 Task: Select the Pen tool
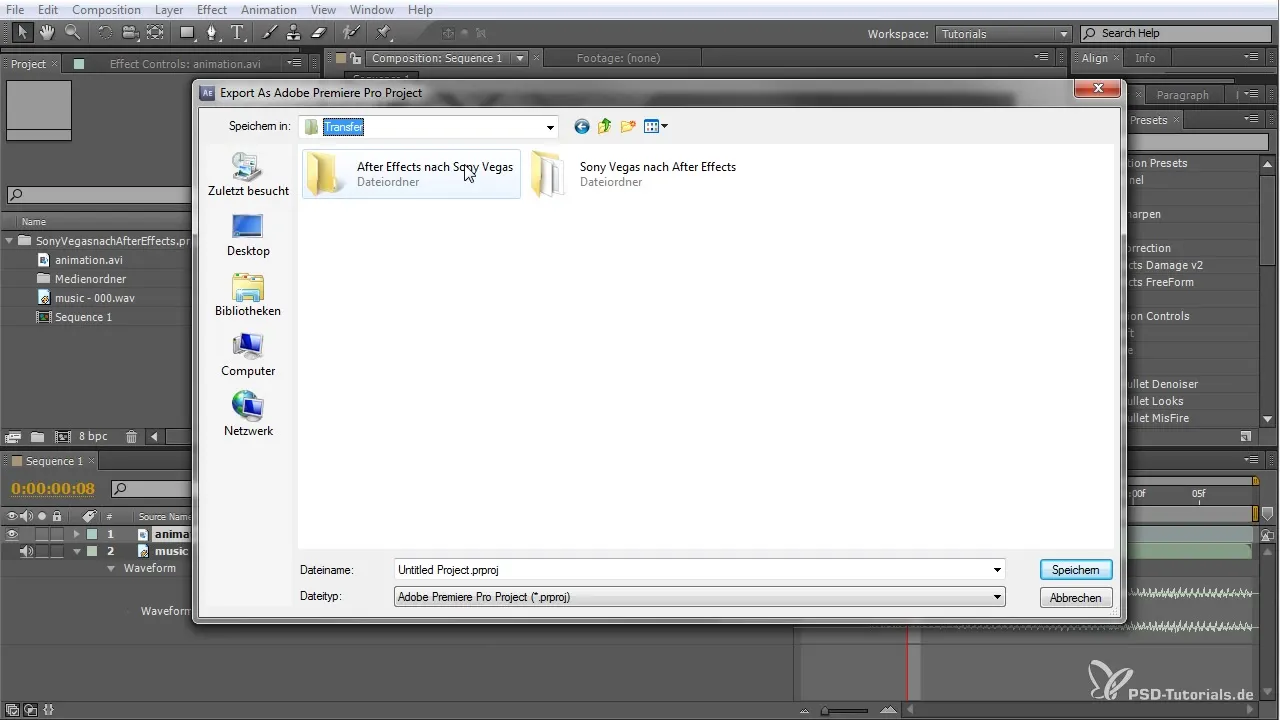point(212,33)
